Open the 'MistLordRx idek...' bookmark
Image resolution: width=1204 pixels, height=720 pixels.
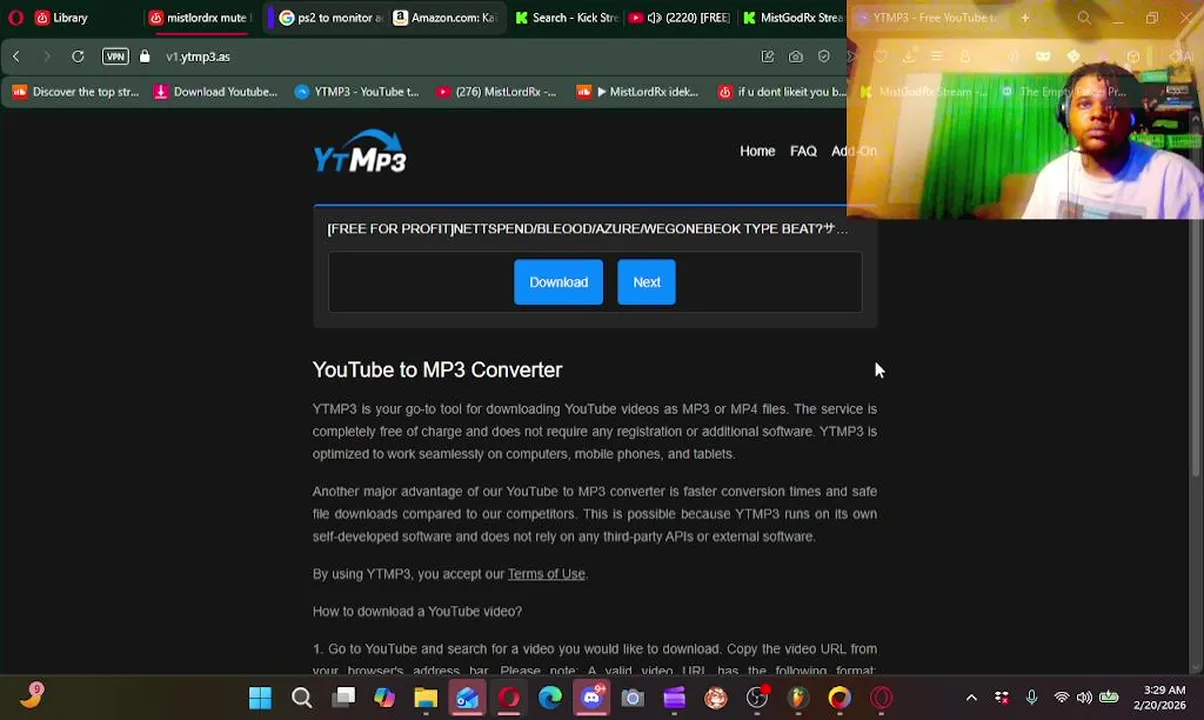(x=638, y=92)
